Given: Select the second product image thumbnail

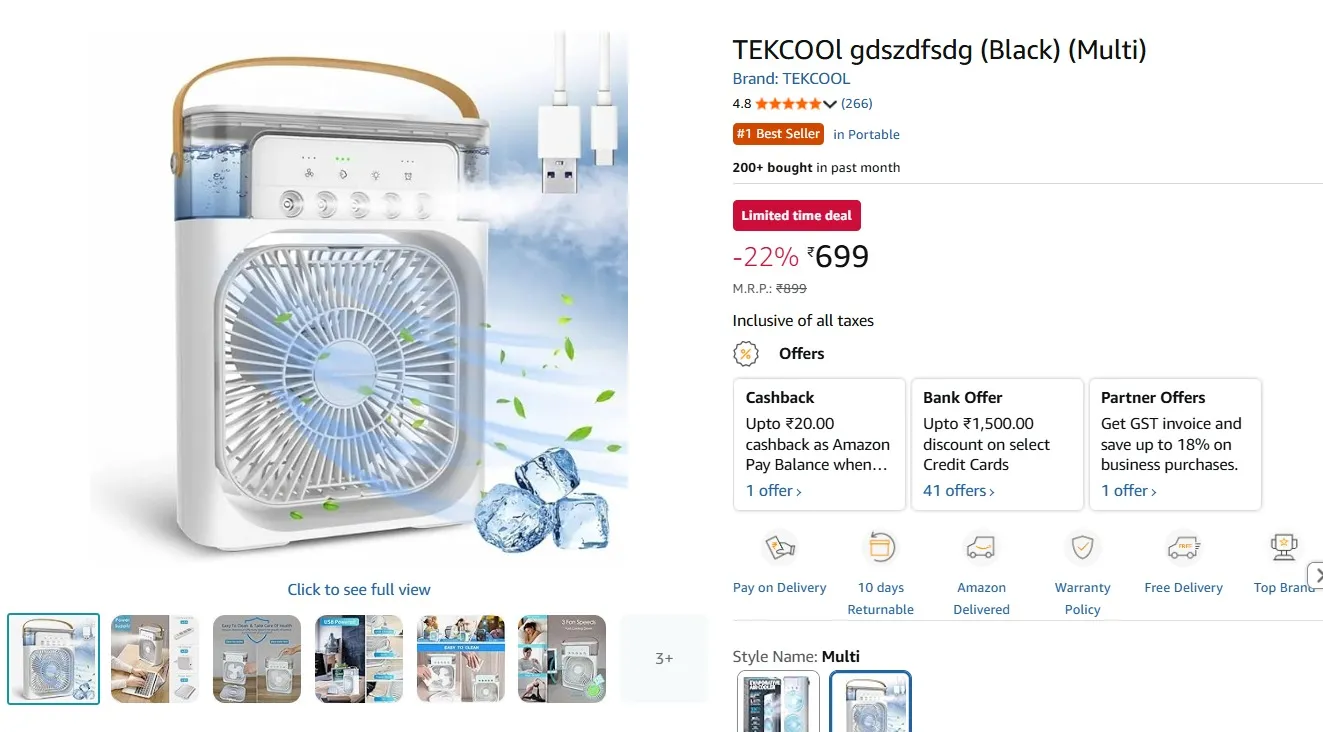Looking at the screenshot, I should [x=155, y=658].
